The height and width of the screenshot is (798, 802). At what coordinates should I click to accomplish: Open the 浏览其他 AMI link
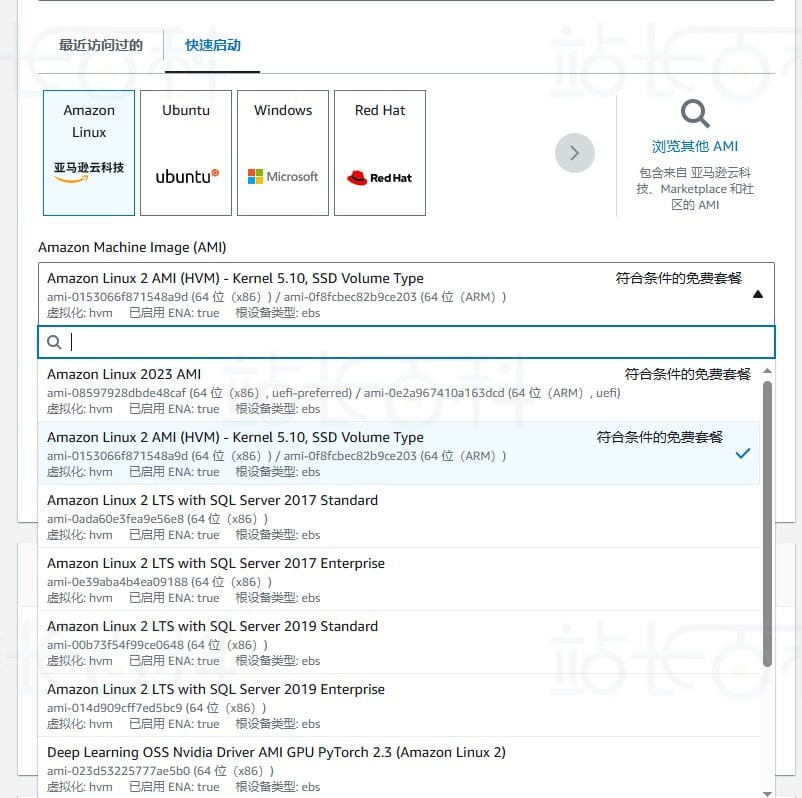pos(694,146)
